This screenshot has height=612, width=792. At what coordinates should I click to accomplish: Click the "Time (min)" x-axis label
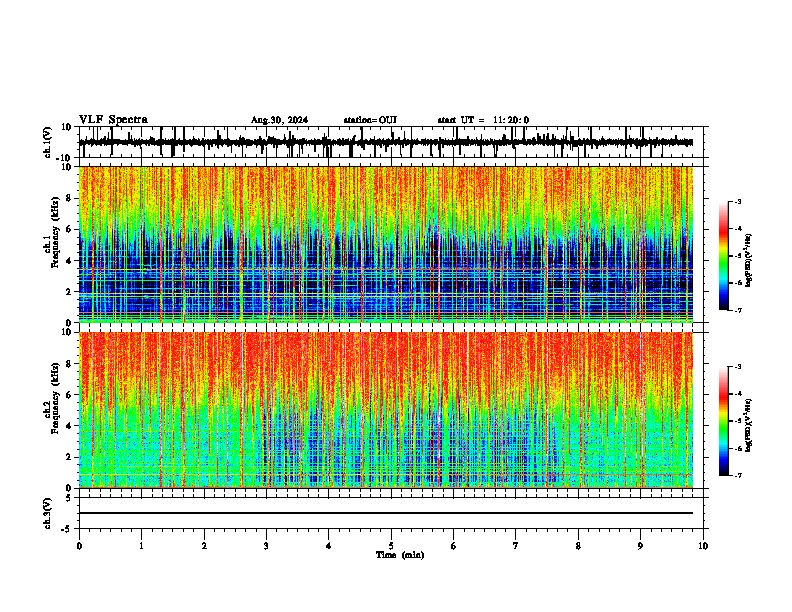pyautogui.click(x=400, y=555)
